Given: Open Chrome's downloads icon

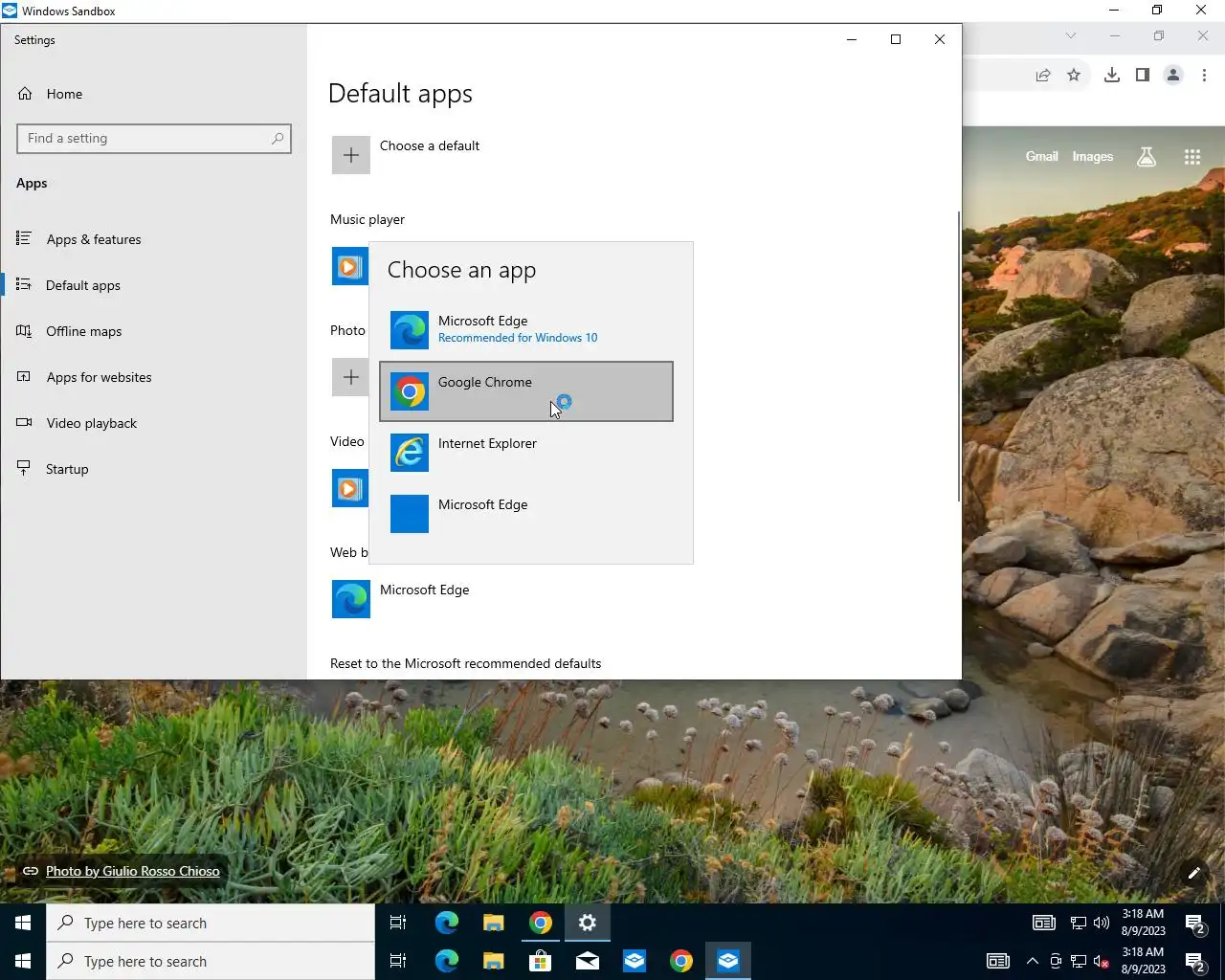Looking at the screenshot, I should [x=1111, y=75].
